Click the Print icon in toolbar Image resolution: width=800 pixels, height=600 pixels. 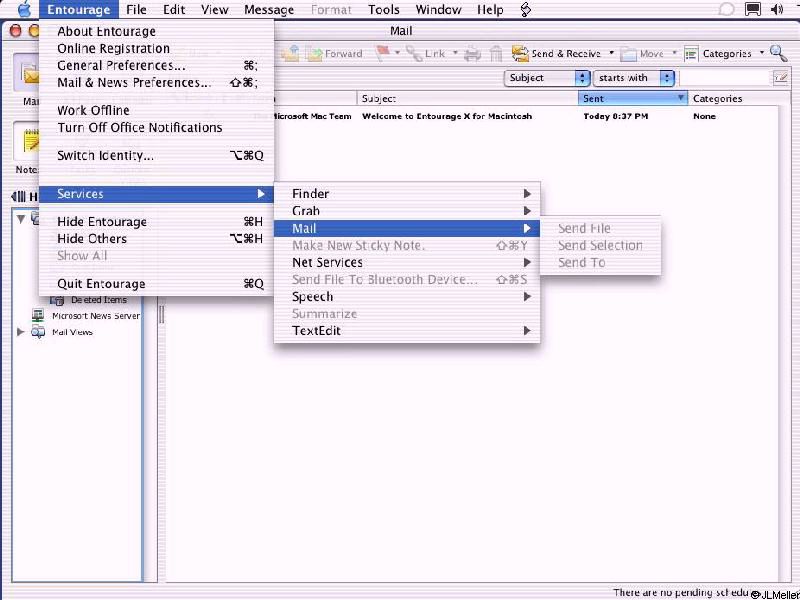[x=473, y=53]
